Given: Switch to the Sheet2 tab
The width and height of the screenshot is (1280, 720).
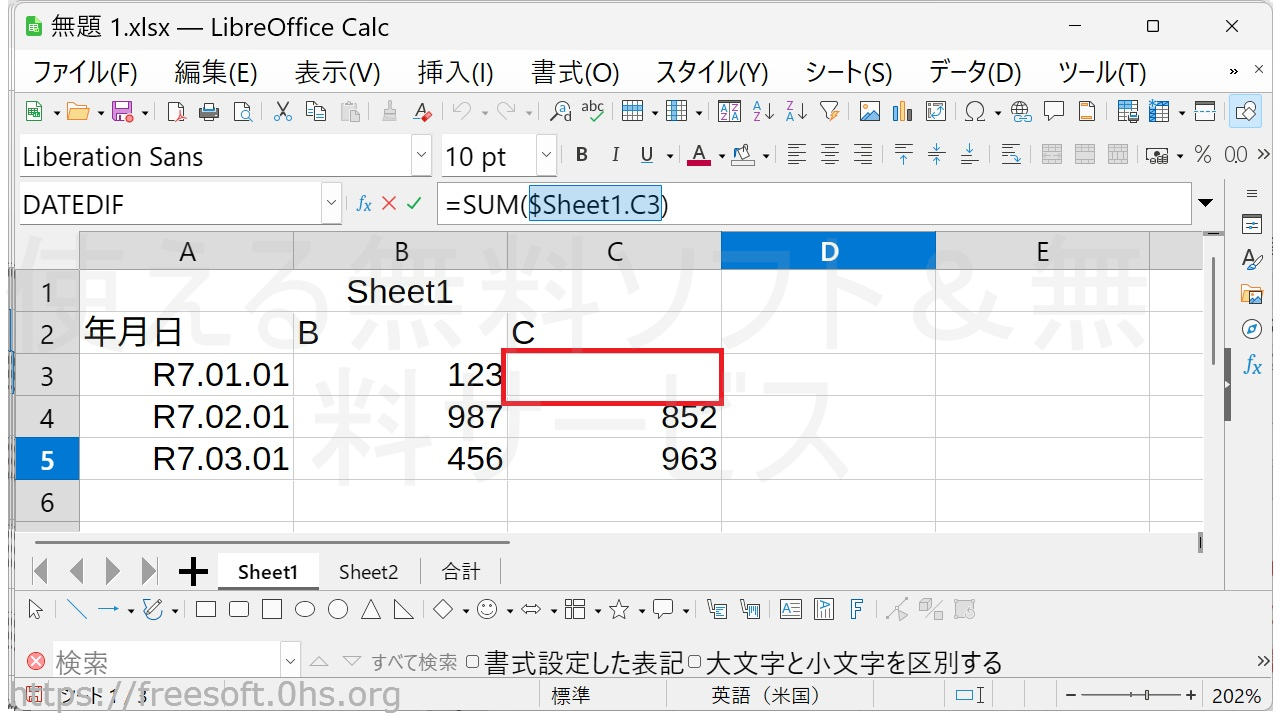Looking at the screenshot, I should point(368,572).
